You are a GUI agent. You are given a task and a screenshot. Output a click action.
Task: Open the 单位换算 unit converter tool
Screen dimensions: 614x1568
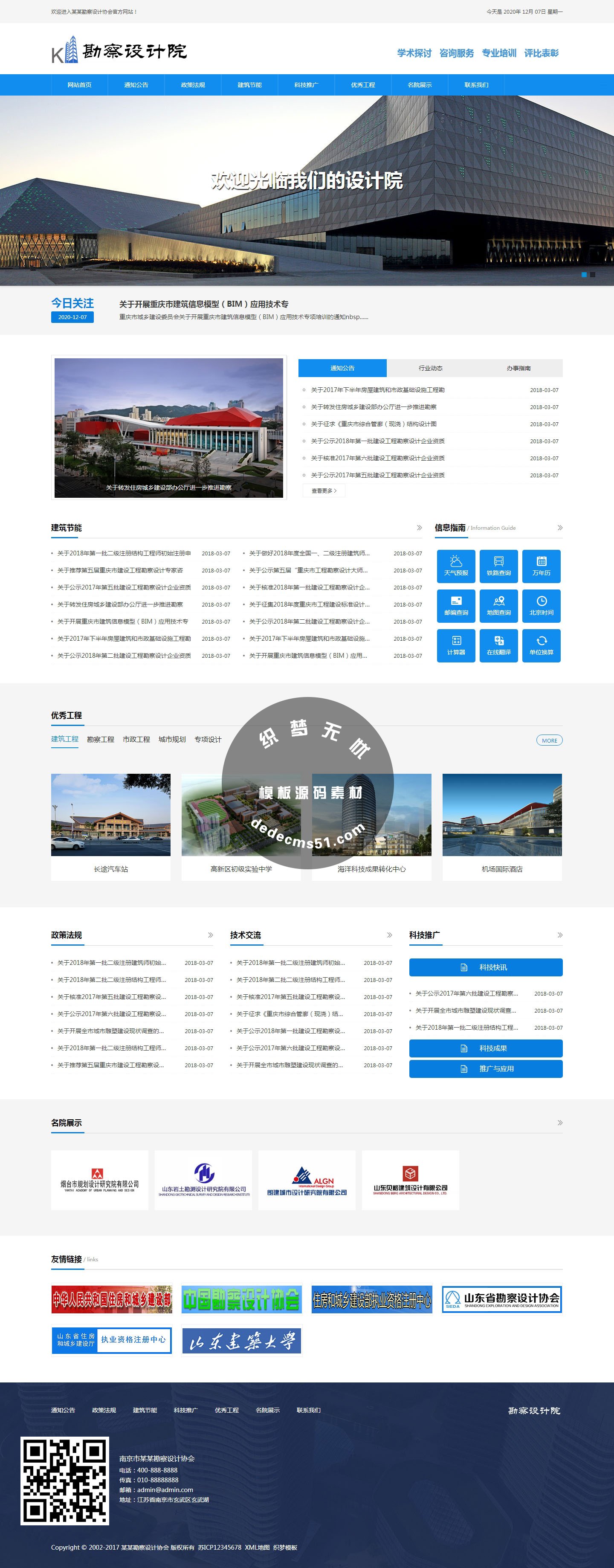click(x=541, y=645)
